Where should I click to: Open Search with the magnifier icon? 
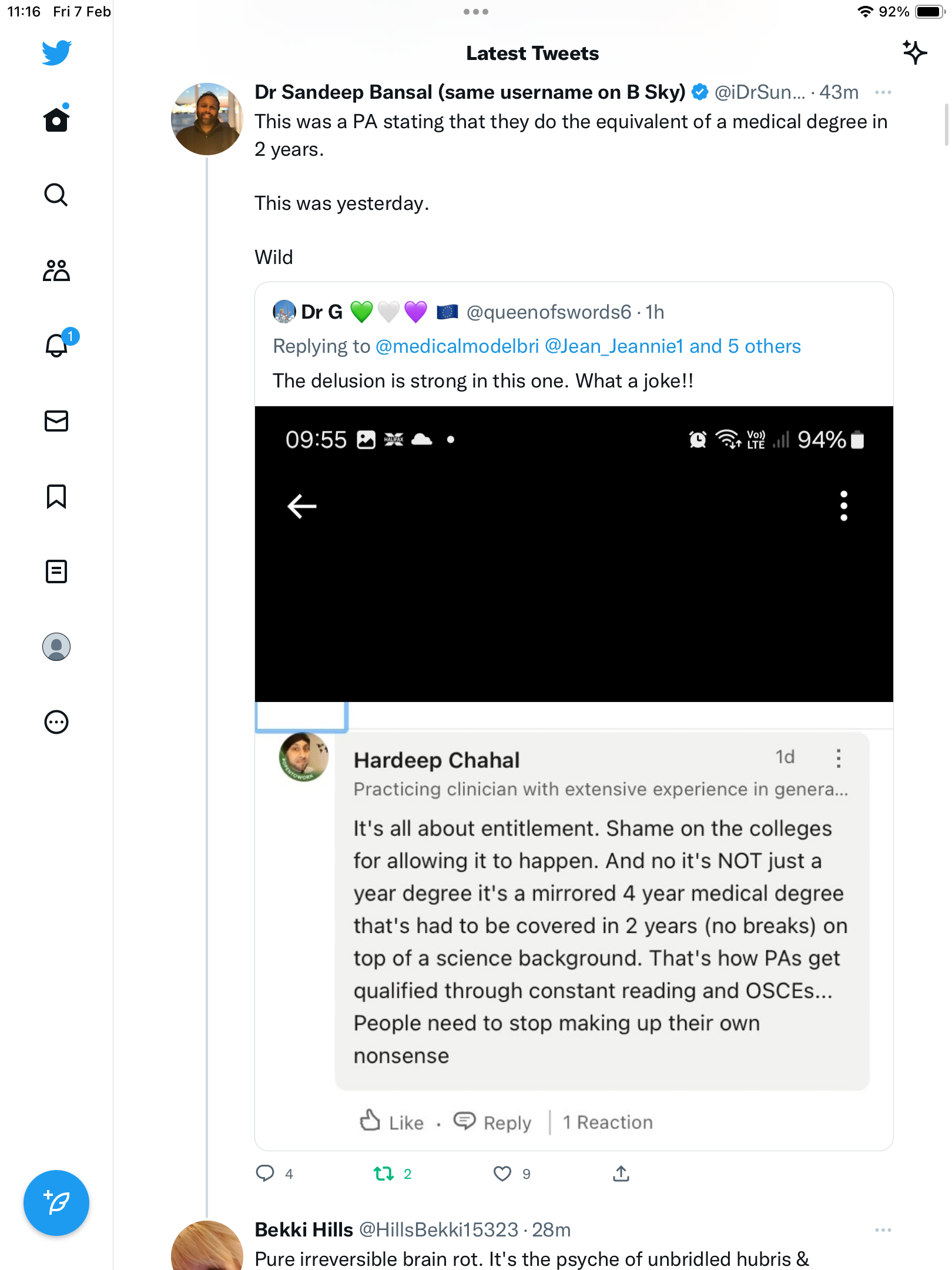pos(56,195)
